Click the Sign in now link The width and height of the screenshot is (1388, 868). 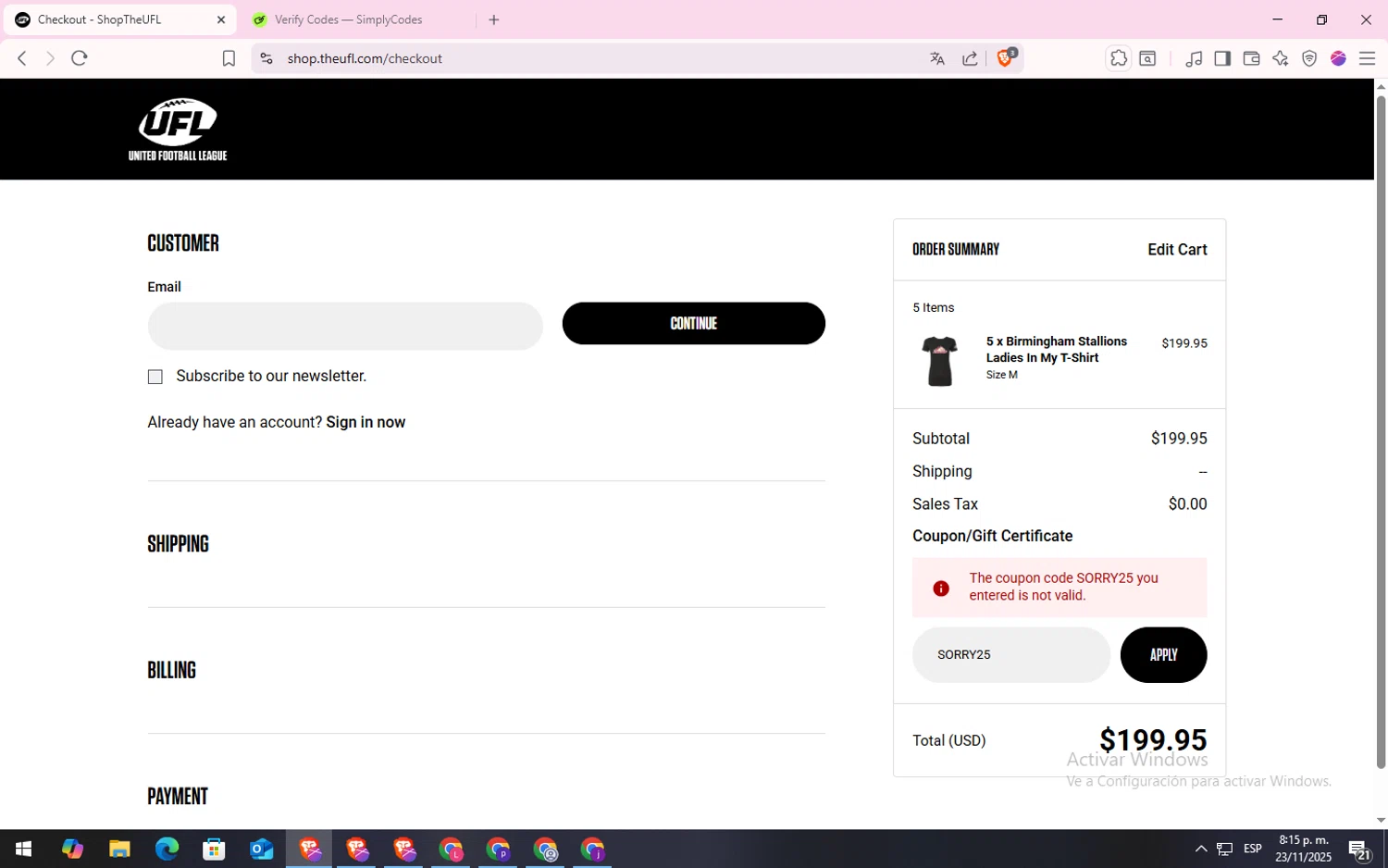(366, 422)
